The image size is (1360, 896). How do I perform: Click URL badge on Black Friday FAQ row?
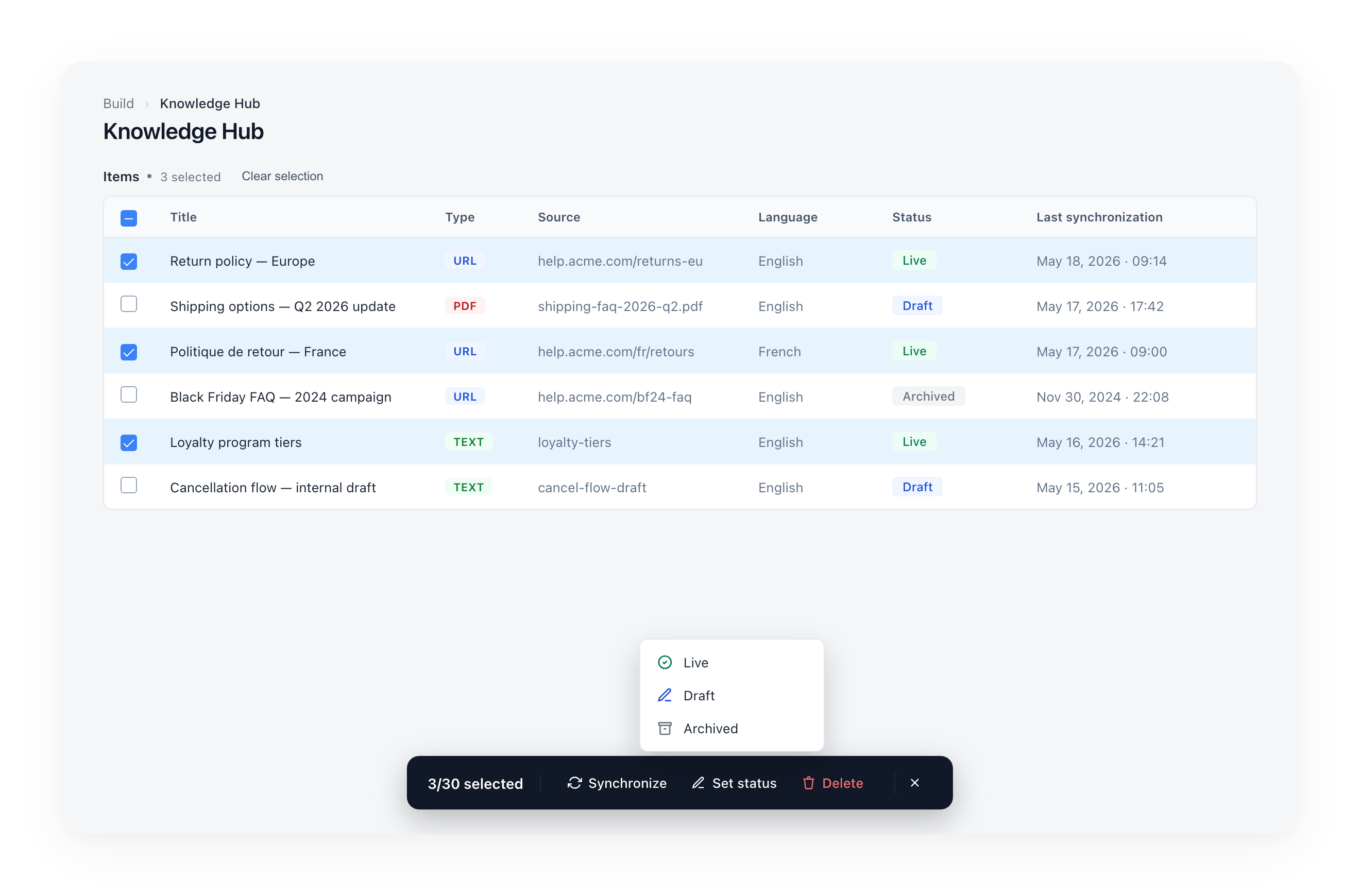tap(465, 397)
